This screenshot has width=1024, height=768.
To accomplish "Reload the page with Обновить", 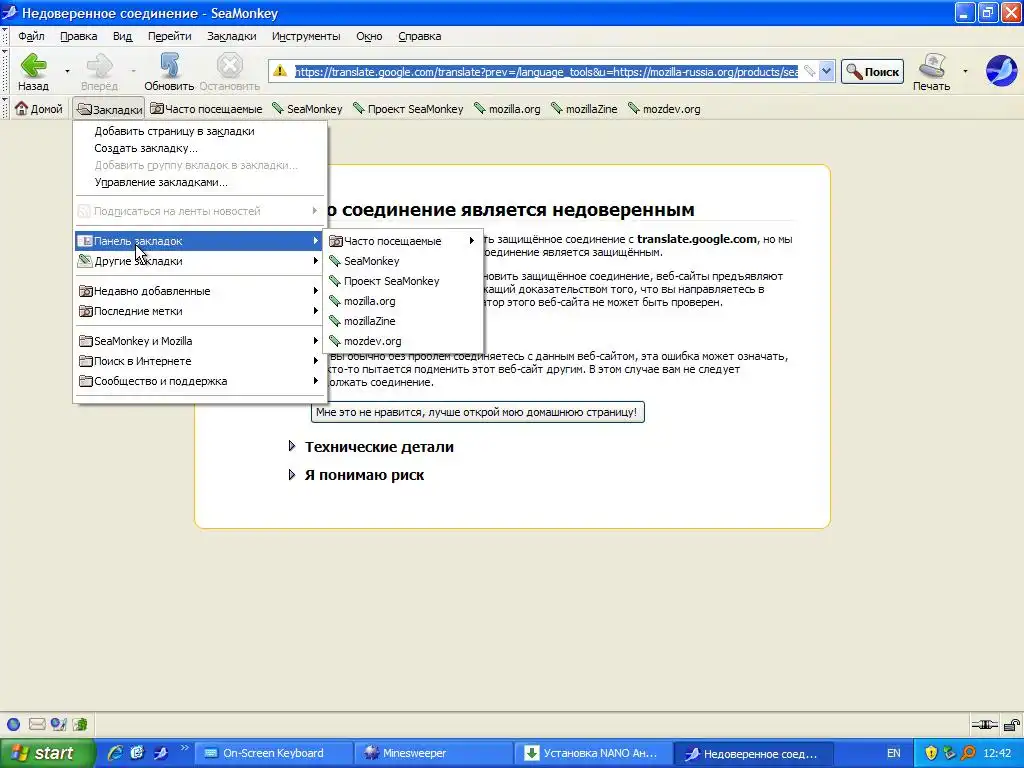I will (x=169, y=71).
